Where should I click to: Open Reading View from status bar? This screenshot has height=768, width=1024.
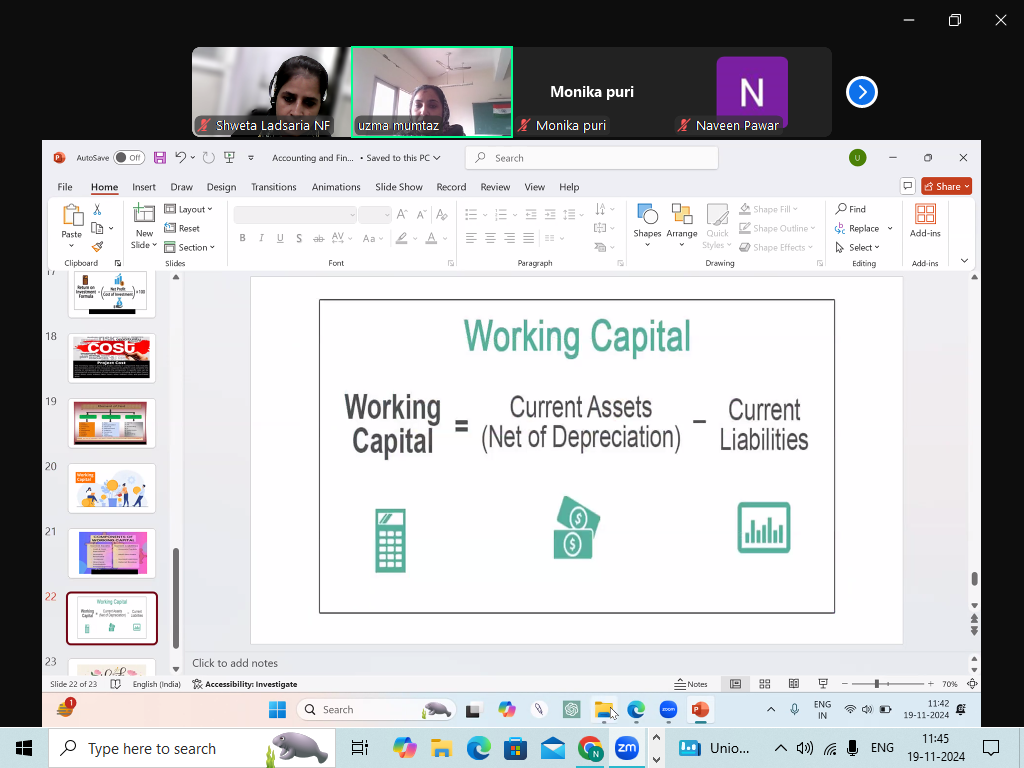click(x=793, y=684)
